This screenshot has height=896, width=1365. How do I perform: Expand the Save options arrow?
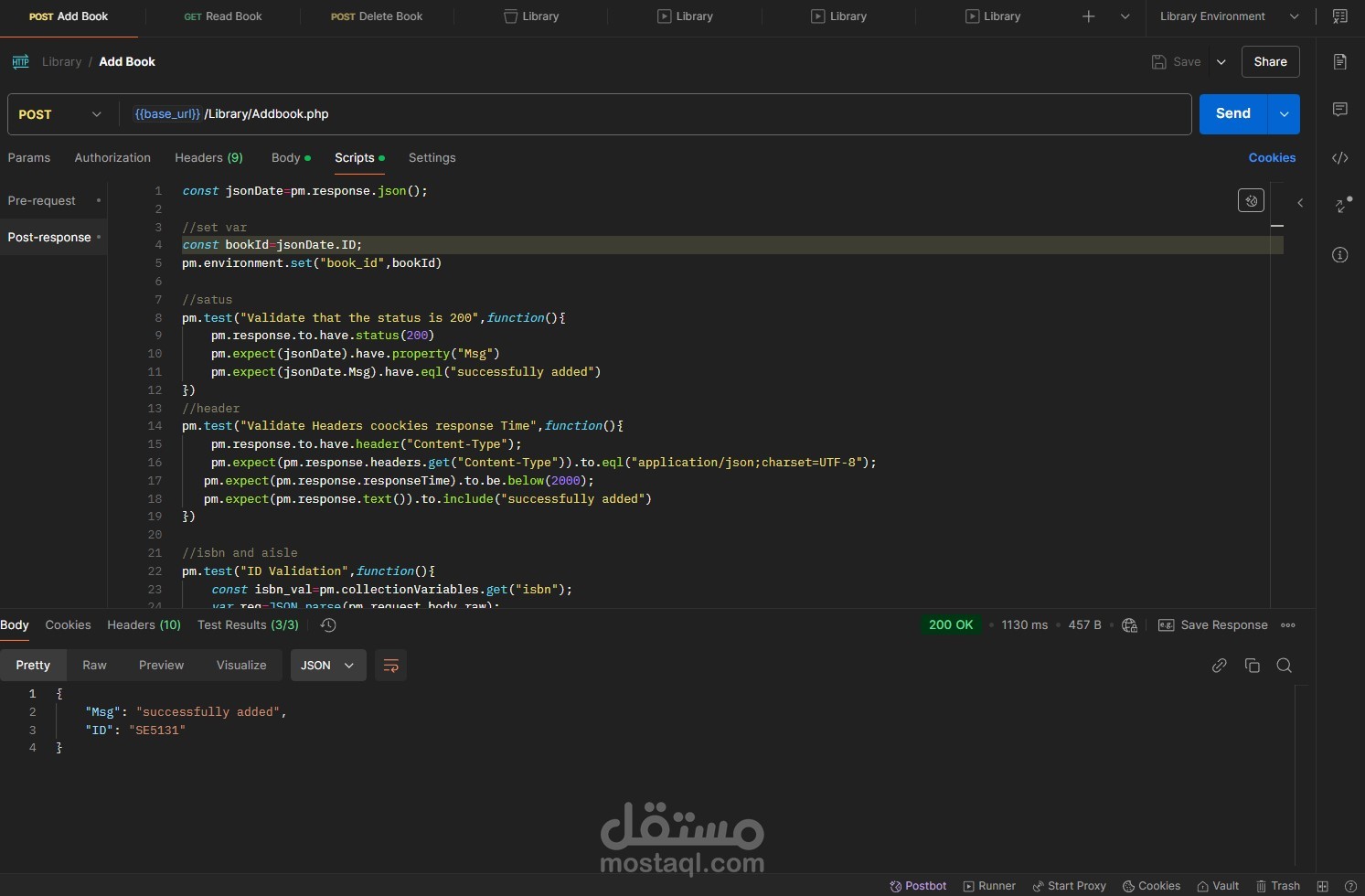(1221, 62)
